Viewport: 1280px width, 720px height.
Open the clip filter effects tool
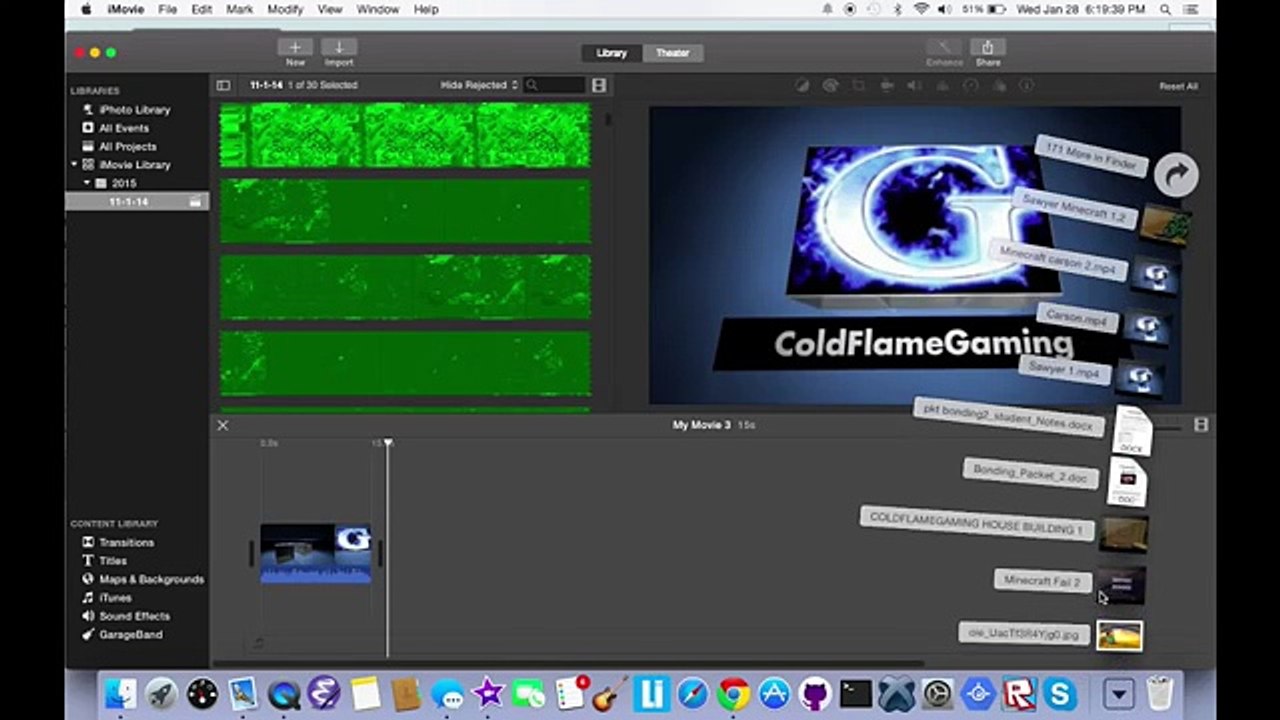click(998, 86)
